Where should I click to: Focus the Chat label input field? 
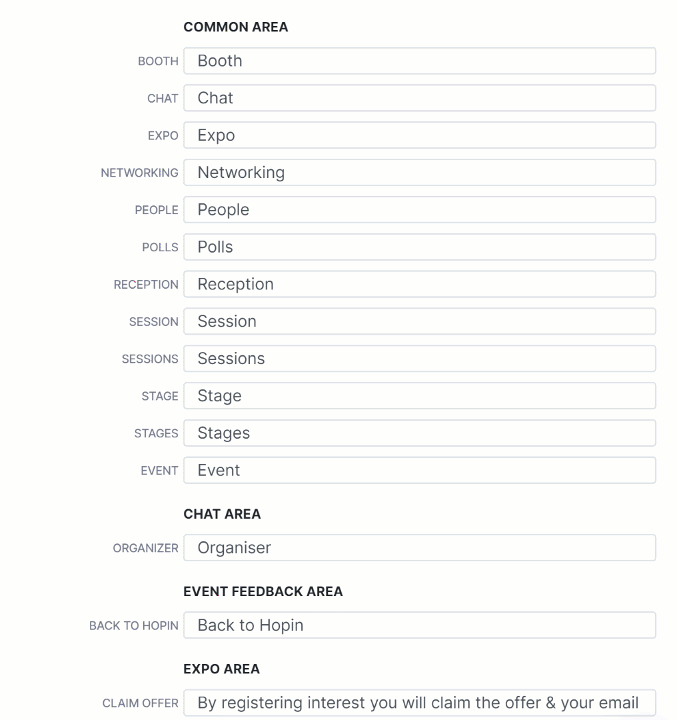[x=419, y=98]
